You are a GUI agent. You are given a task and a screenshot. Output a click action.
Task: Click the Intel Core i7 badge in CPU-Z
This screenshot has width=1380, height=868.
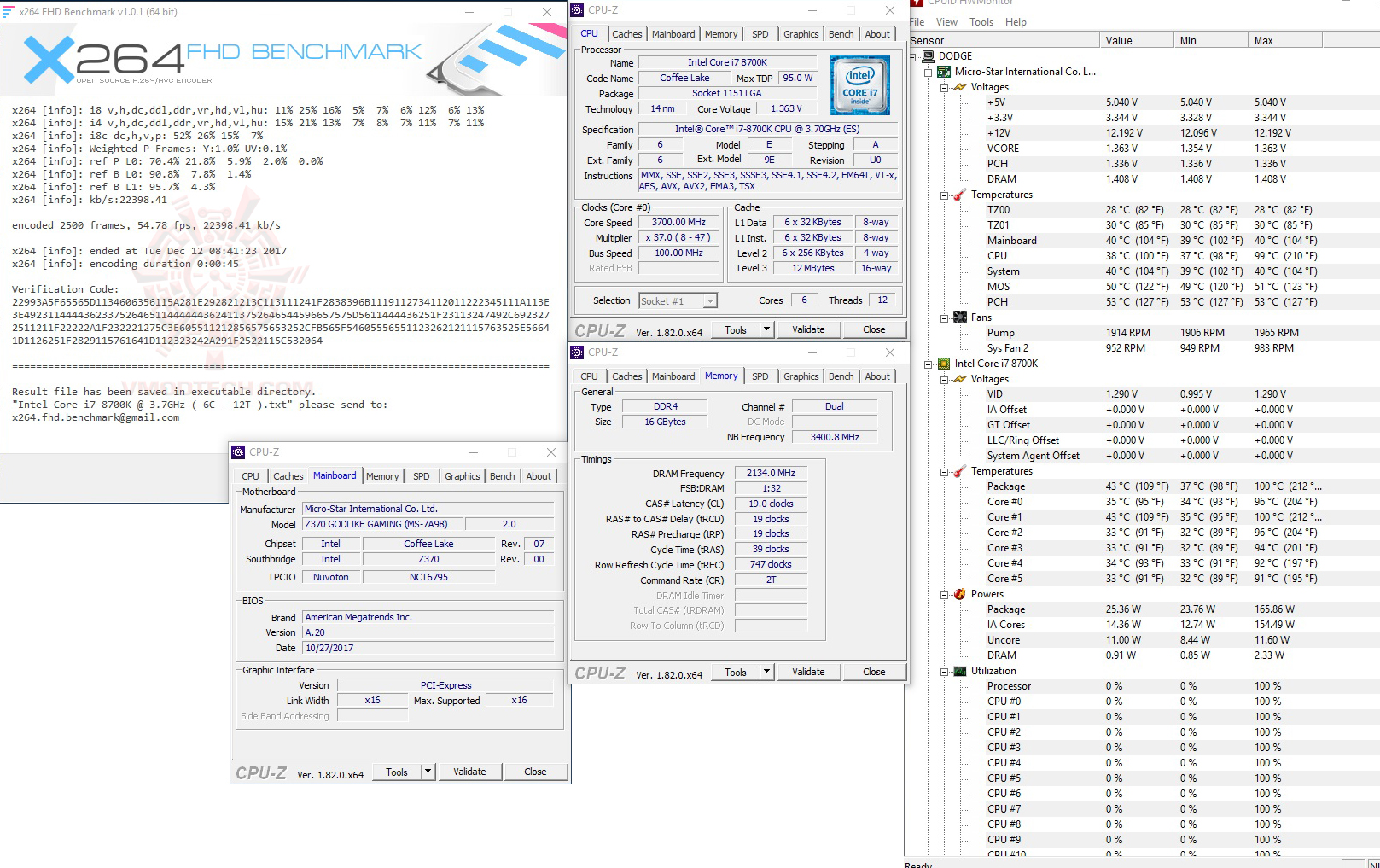tap(859, 84)
